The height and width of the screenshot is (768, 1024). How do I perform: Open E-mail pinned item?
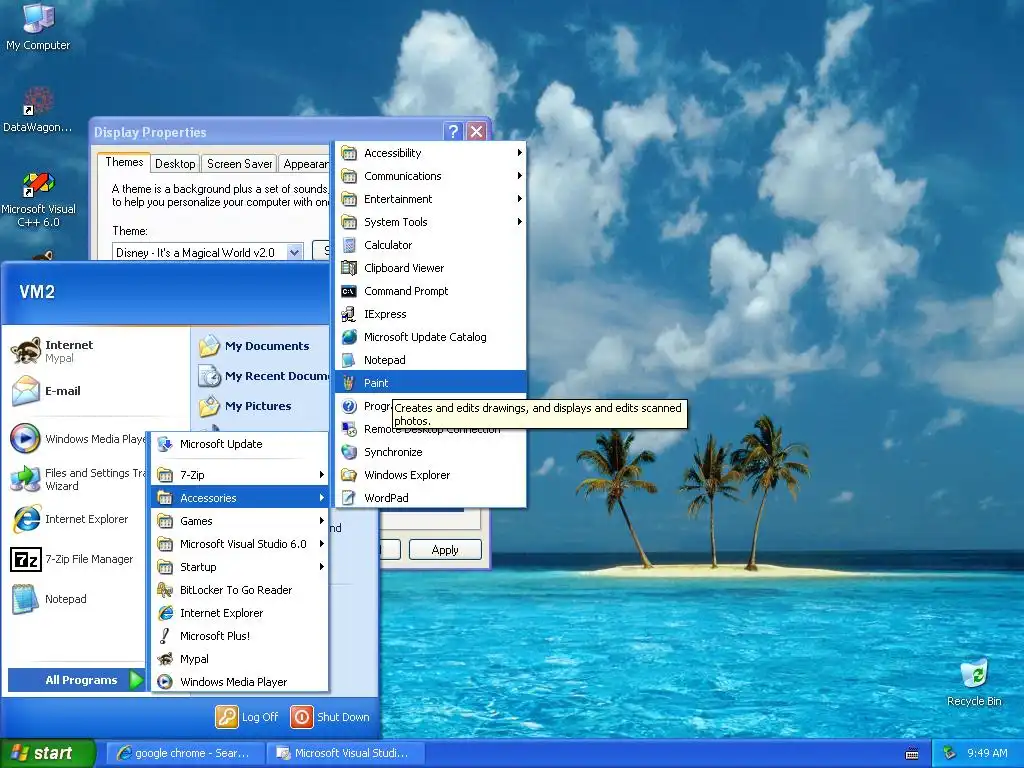pyautogui.click(x=96, y=391)
